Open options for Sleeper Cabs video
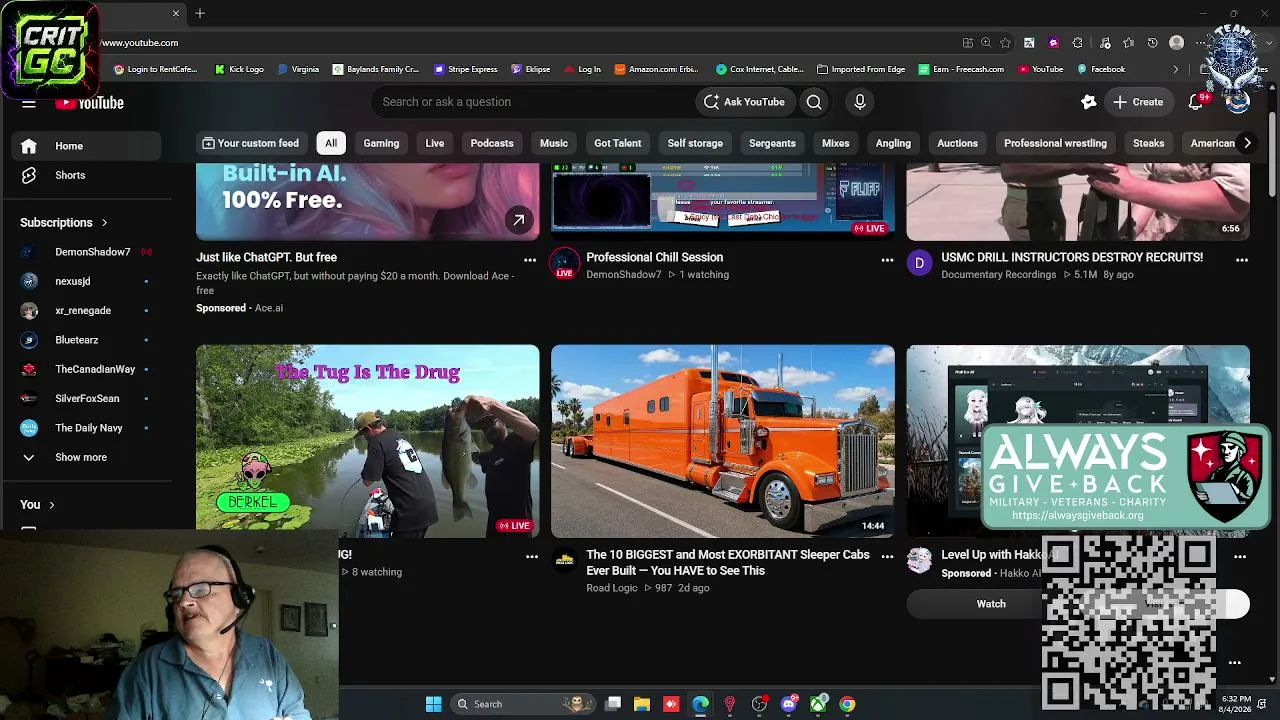1280x720 pixels. [887, 557]
